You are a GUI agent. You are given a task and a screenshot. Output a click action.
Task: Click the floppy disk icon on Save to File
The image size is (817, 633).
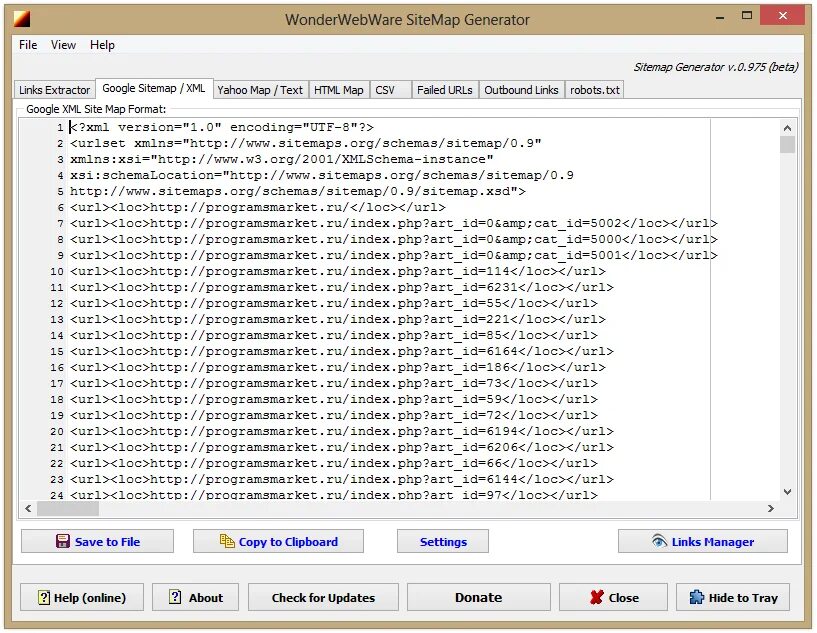tap(63, 541)
